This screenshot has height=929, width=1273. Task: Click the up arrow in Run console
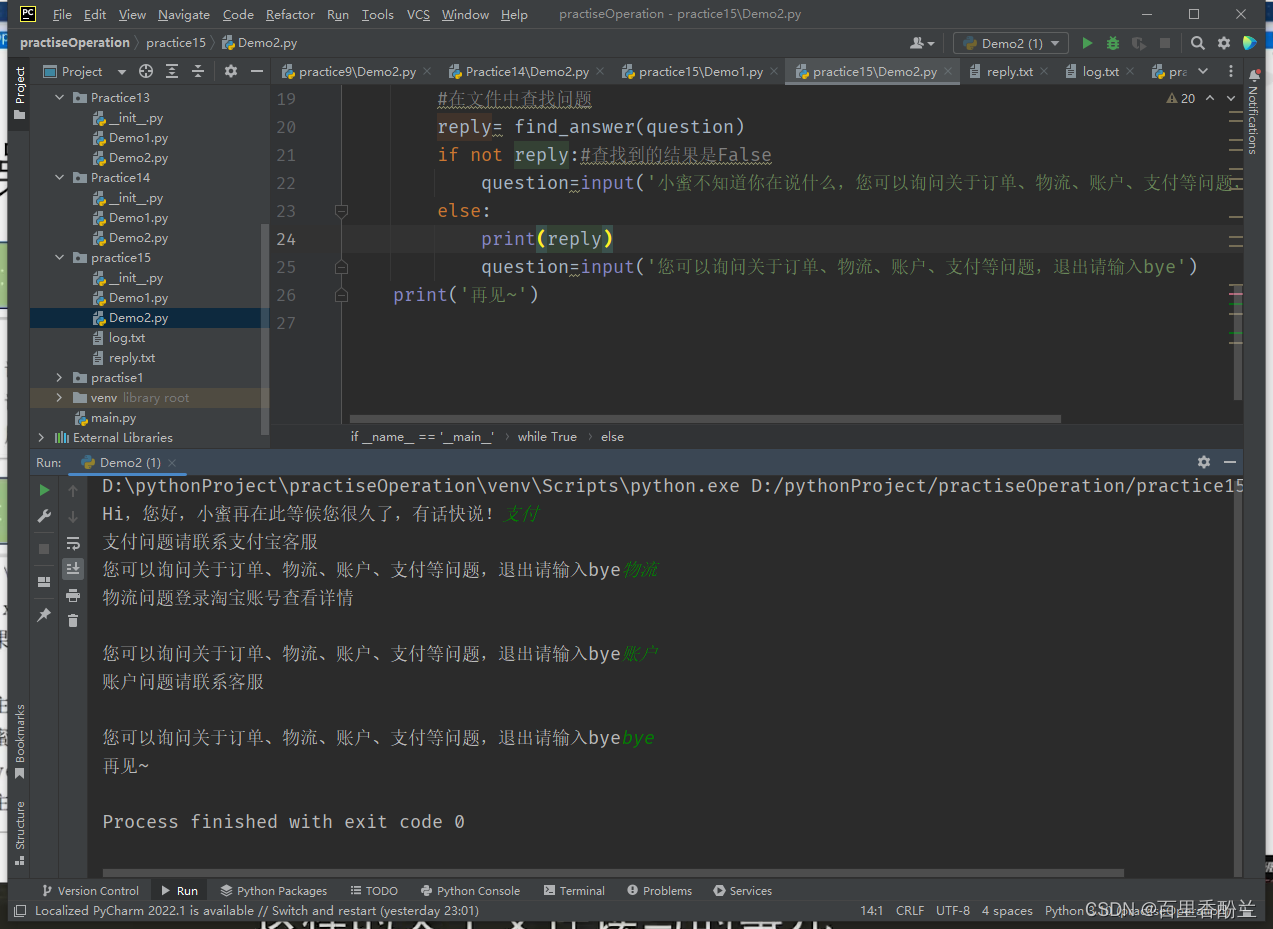pyautogui.click(x=73, y=491)
